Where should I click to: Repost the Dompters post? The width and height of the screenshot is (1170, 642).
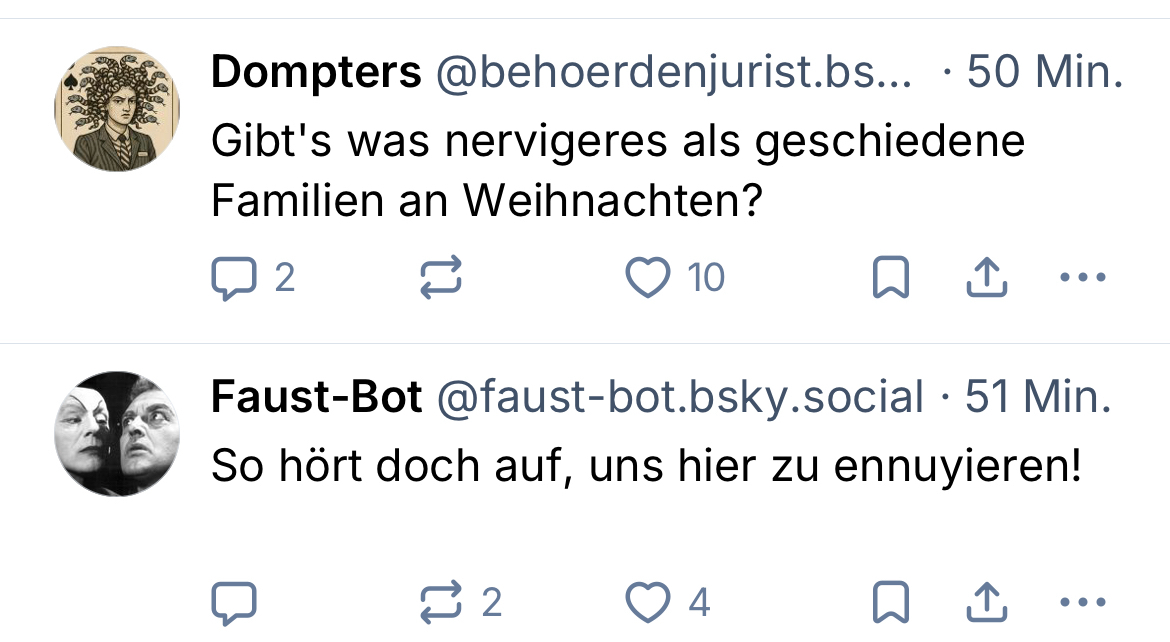pyautogui.click(x=440, y=278)
